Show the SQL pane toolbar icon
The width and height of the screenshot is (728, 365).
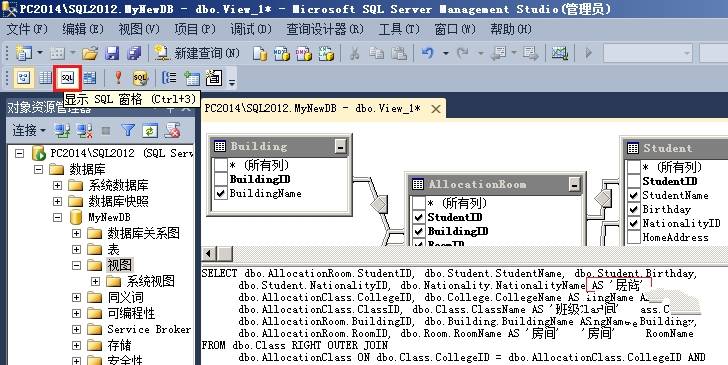pyautogui.click(x=67, y=78)
